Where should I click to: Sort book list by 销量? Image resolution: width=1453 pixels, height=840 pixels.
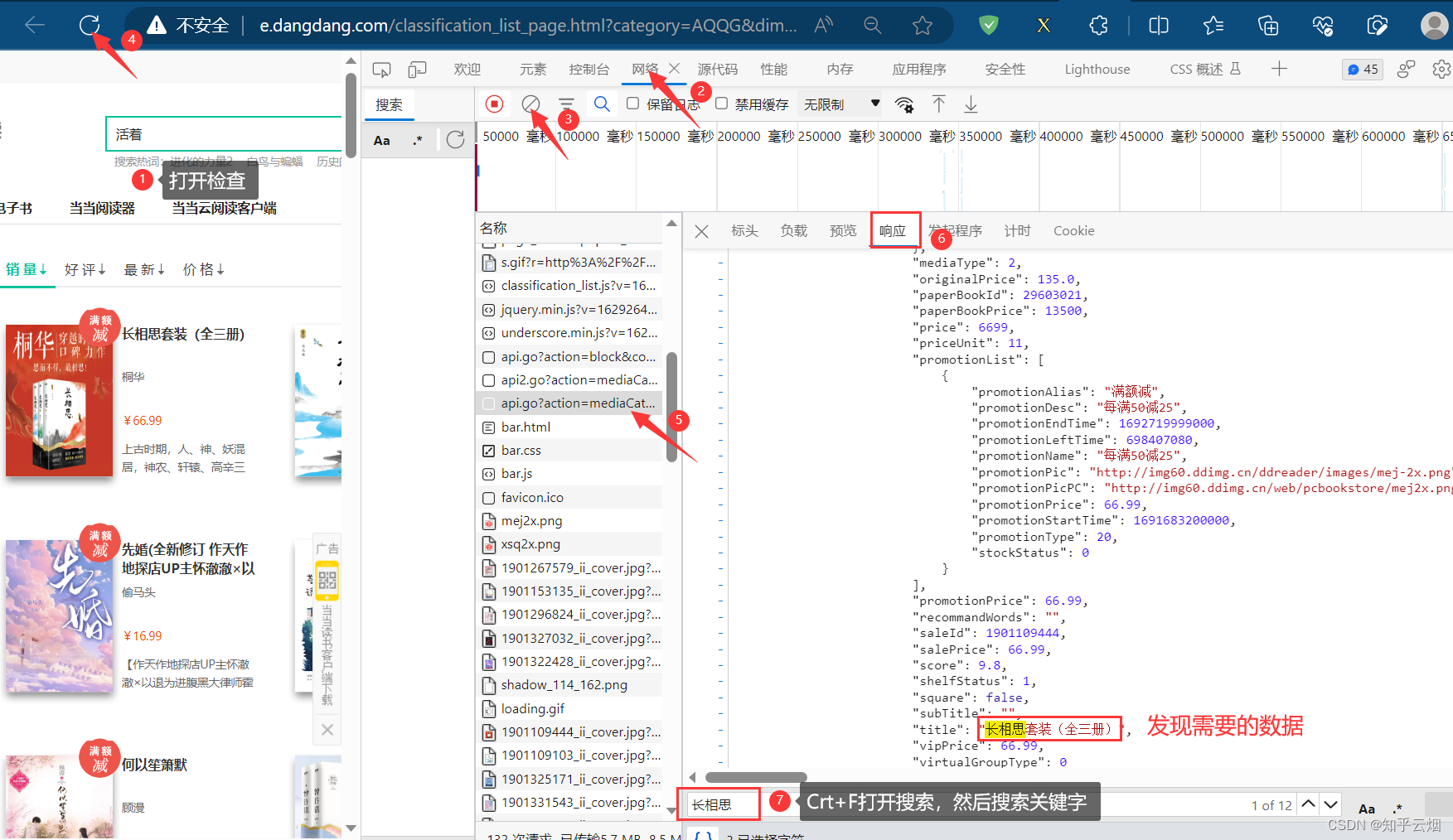coord(27,269)
